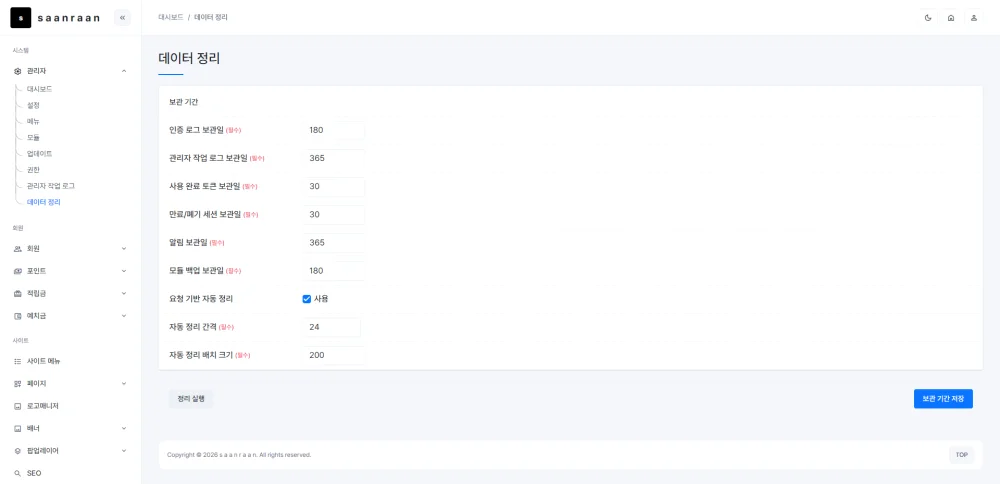Click the 로고매니저 icon
Image resolution: width=1000 pixels, height=484 pixels.
(18, 406)
